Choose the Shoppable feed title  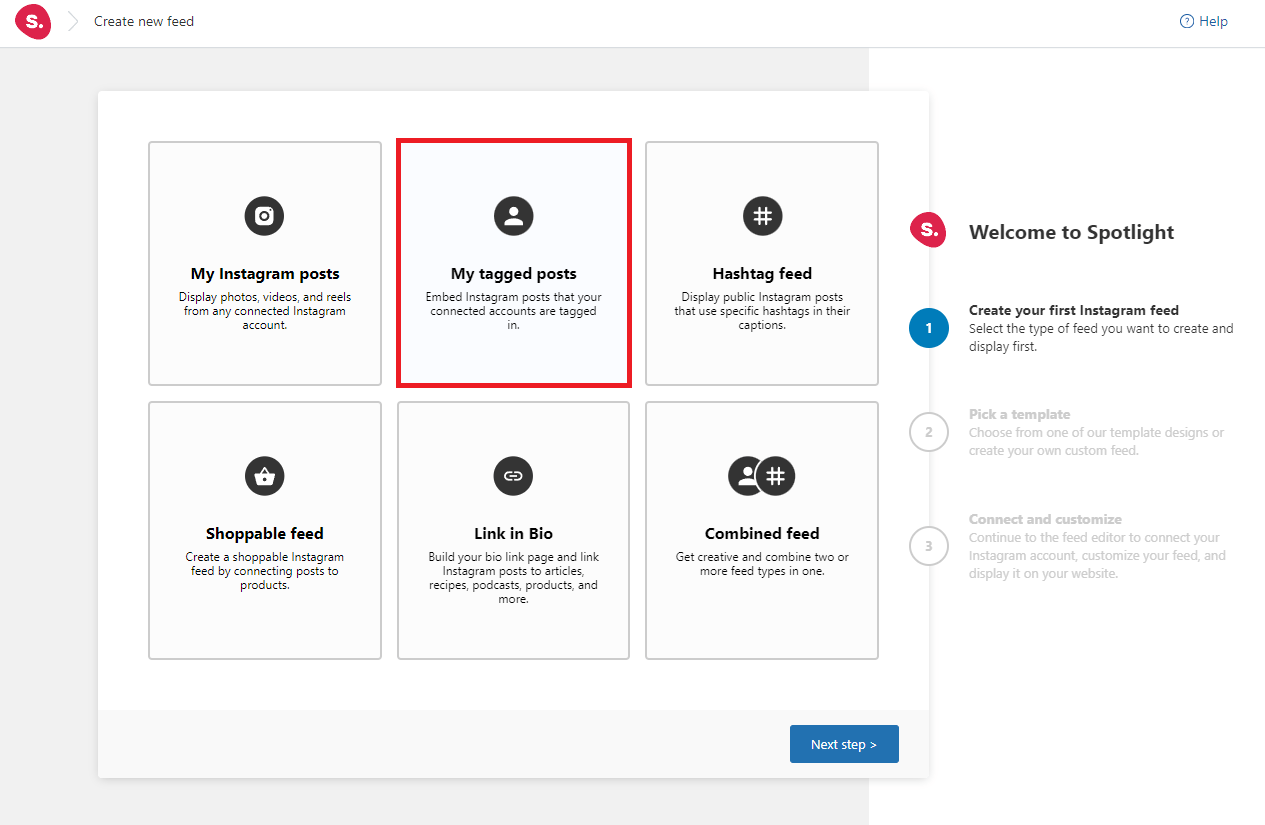point(265,534)
